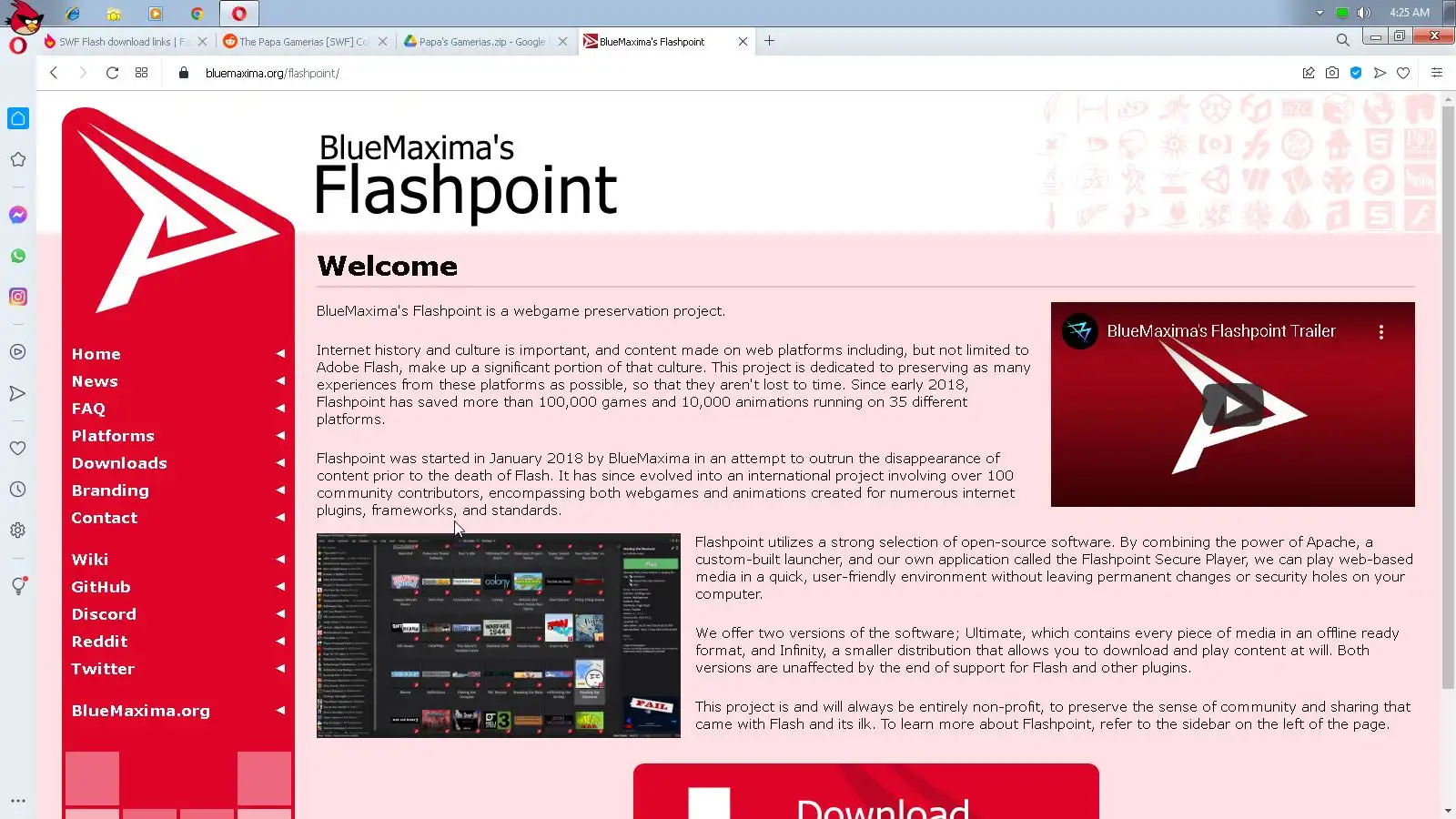Open Downloads in Flashpoint sidebar
The height and width of the screenshot is (819, 1456).
[119, 463]
